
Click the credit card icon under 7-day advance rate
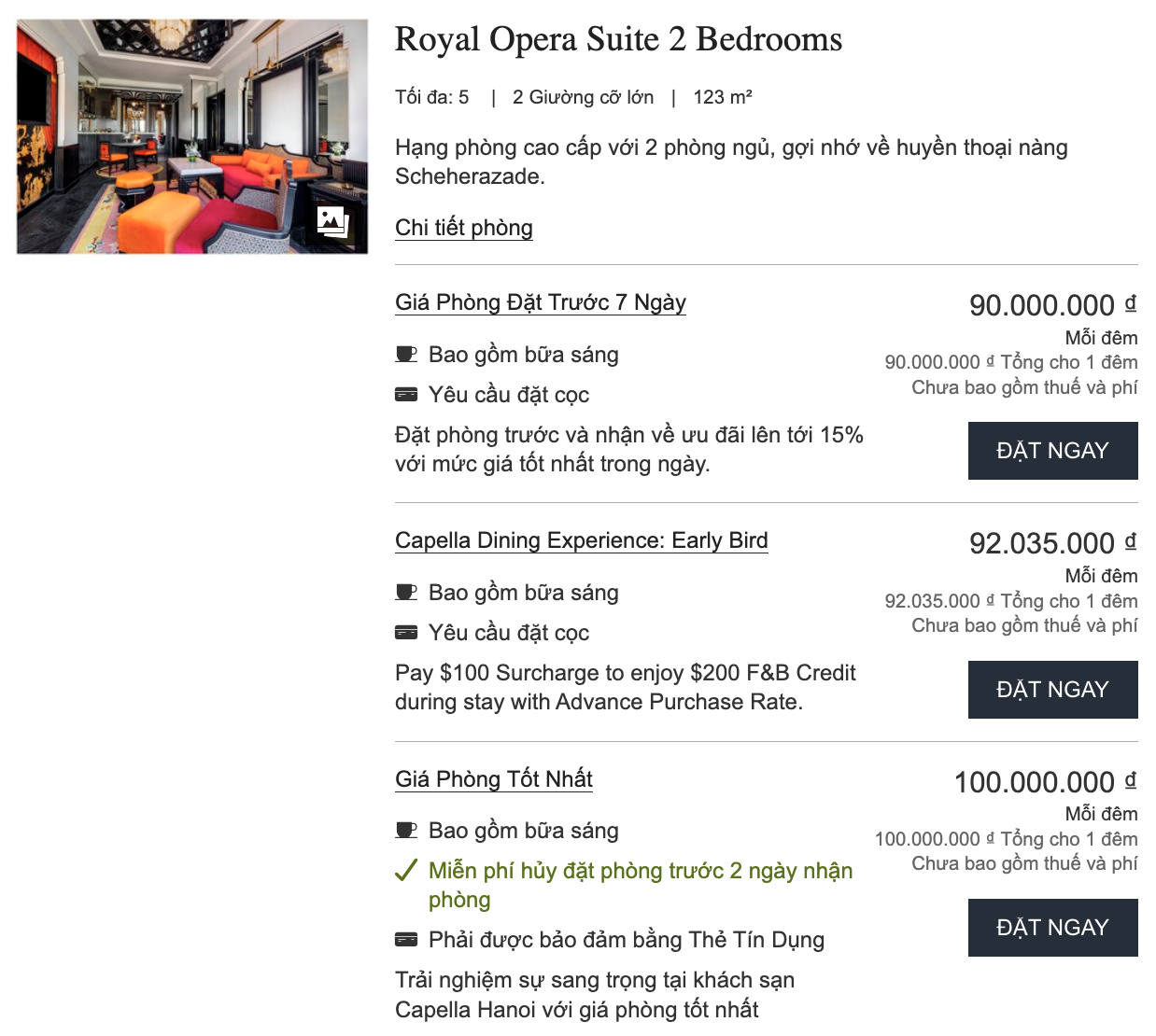[x=406, y=395]
